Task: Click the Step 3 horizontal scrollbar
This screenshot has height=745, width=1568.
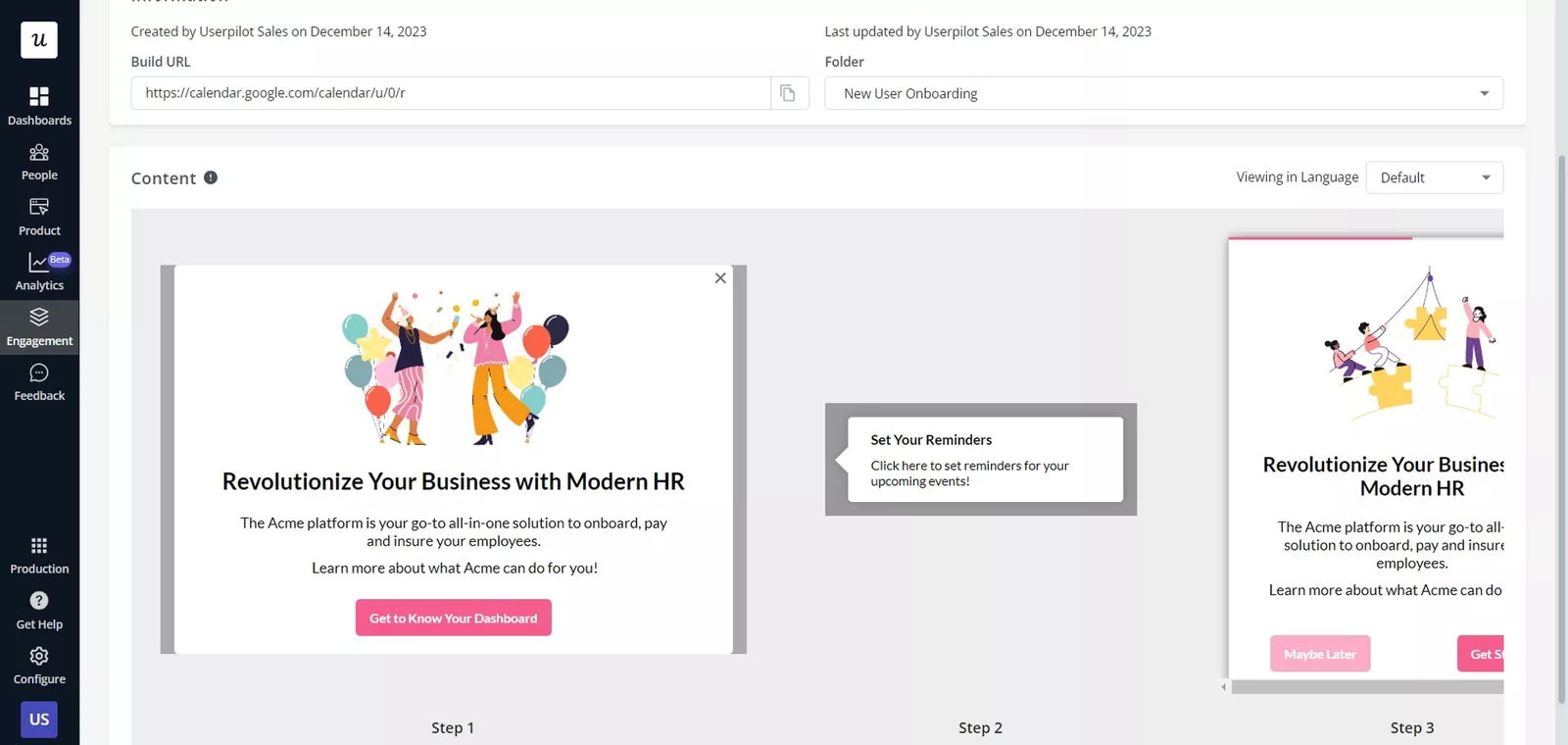Action: [x=1367, y=687]
